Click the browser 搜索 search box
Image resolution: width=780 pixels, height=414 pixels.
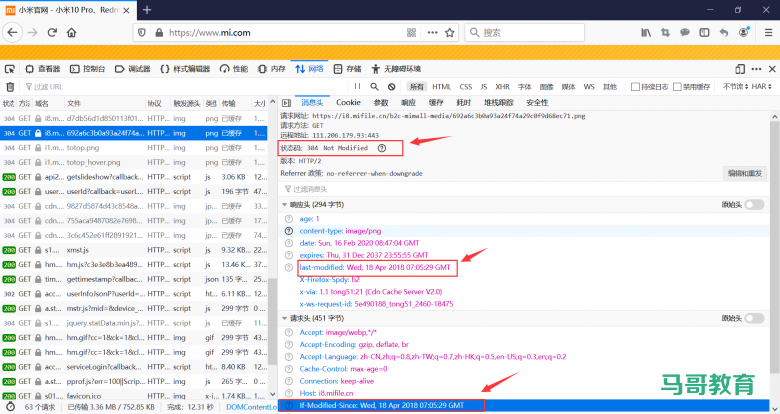click(525, 33)
